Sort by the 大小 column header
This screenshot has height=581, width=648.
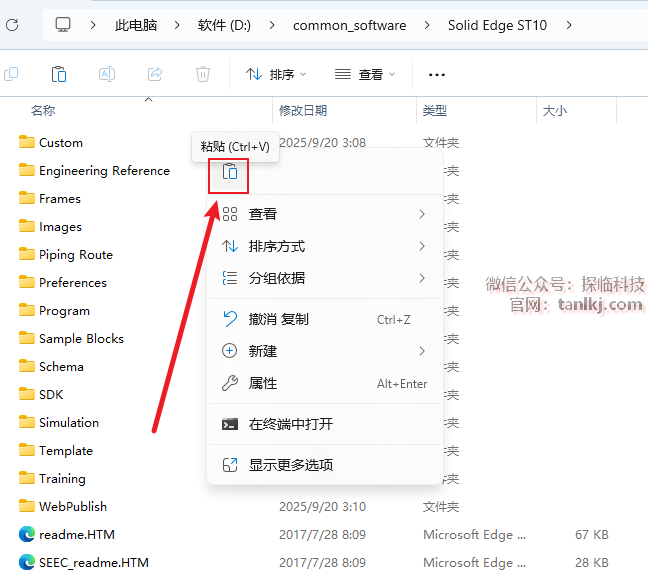(555, 111)
